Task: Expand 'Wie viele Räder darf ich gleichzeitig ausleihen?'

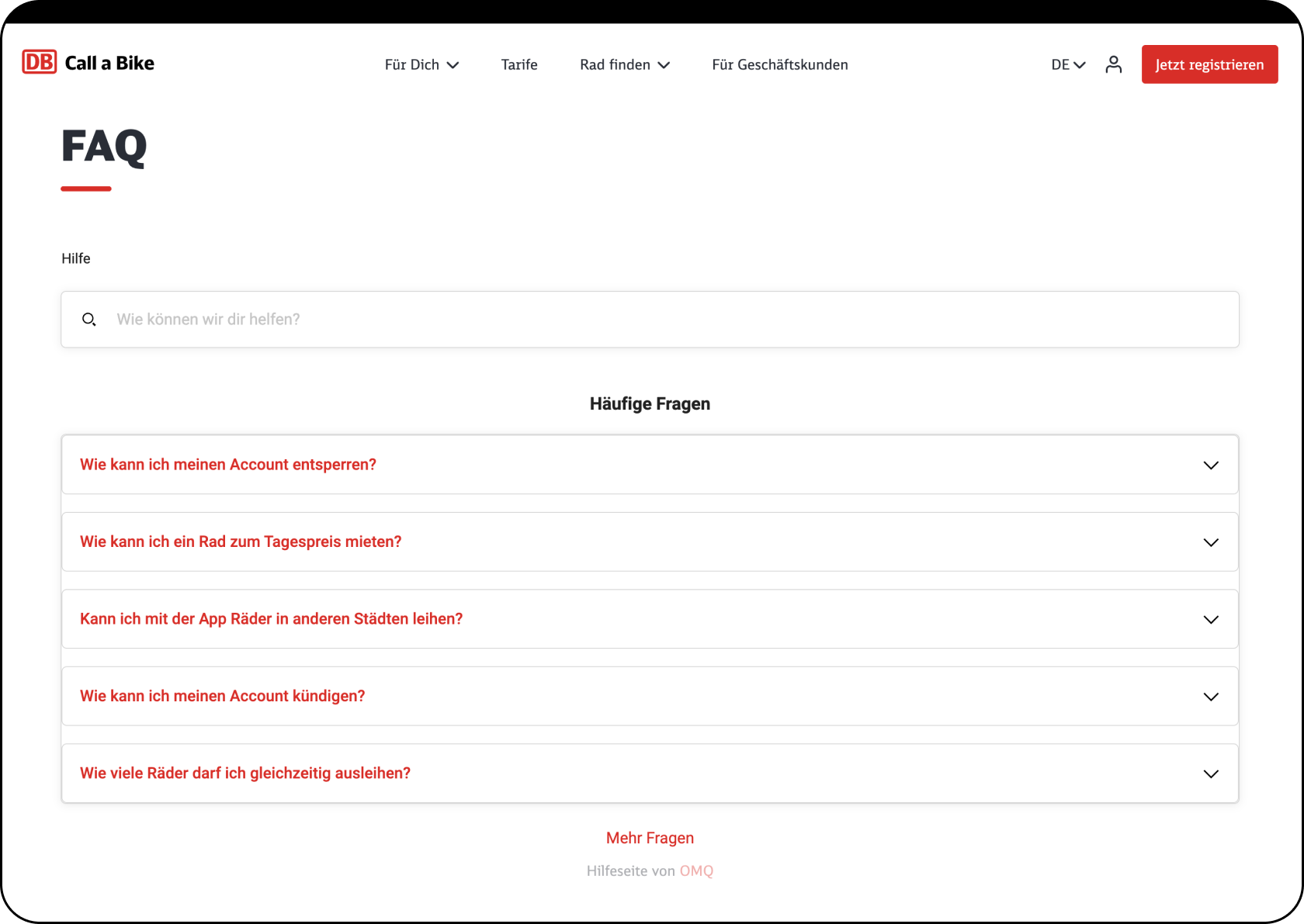Action: click(x=245, y=773)
